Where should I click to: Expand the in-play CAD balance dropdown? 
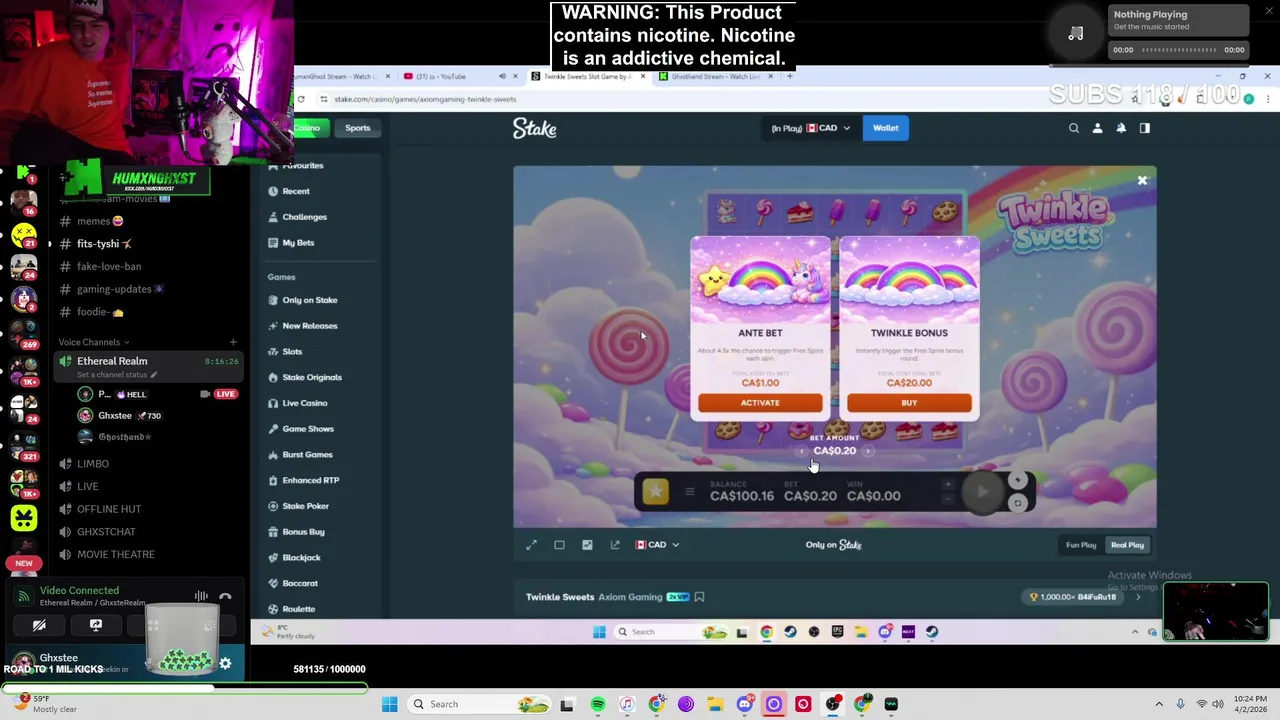(811, 128)
